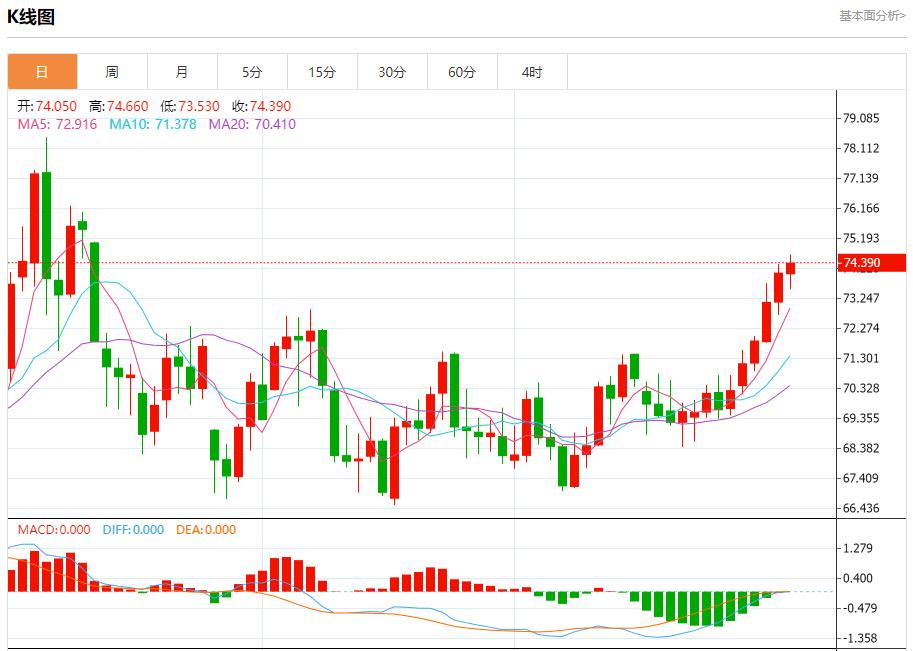The width and height of the screenshot is (913, 651).
Task: Select the 15分 interval tab
Action: click(322, 72)
